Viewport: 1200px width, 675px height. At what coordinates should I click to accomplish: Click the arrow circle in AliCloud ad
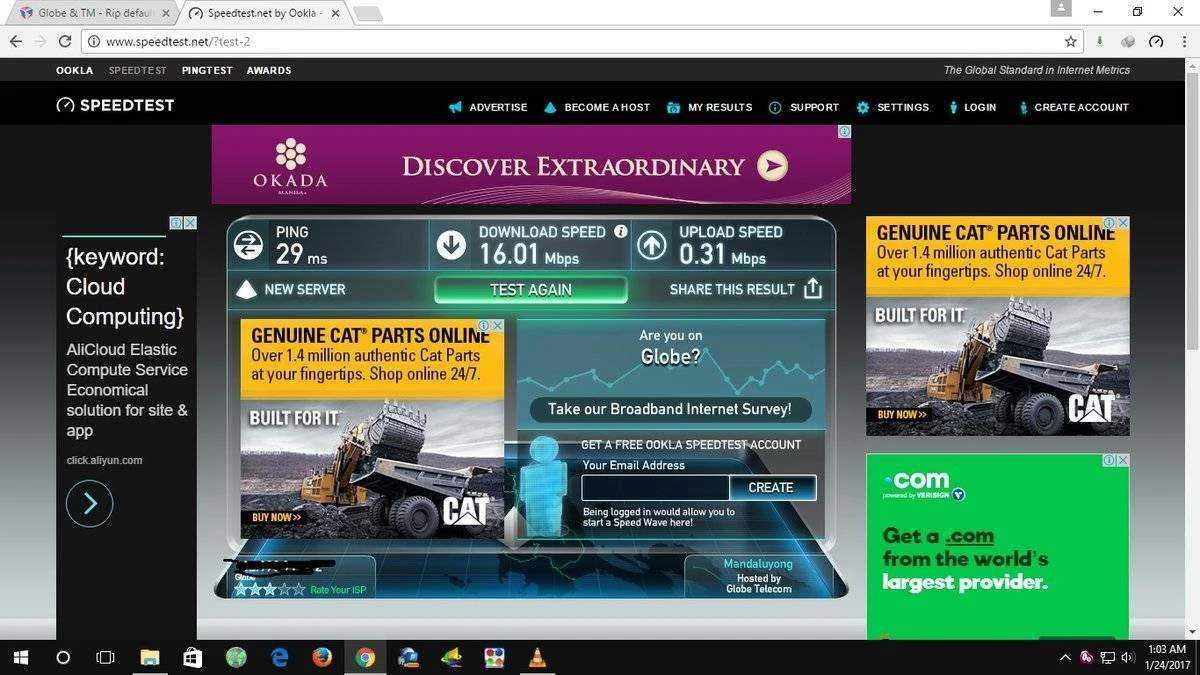coord(90,503)
